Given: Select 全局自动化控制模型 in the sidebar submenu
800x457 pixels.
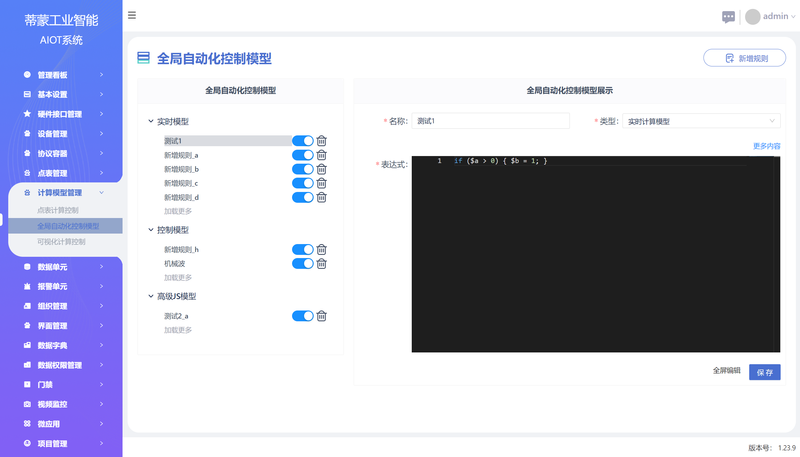Looking at the screenshot, I should (x=65, y=226).
